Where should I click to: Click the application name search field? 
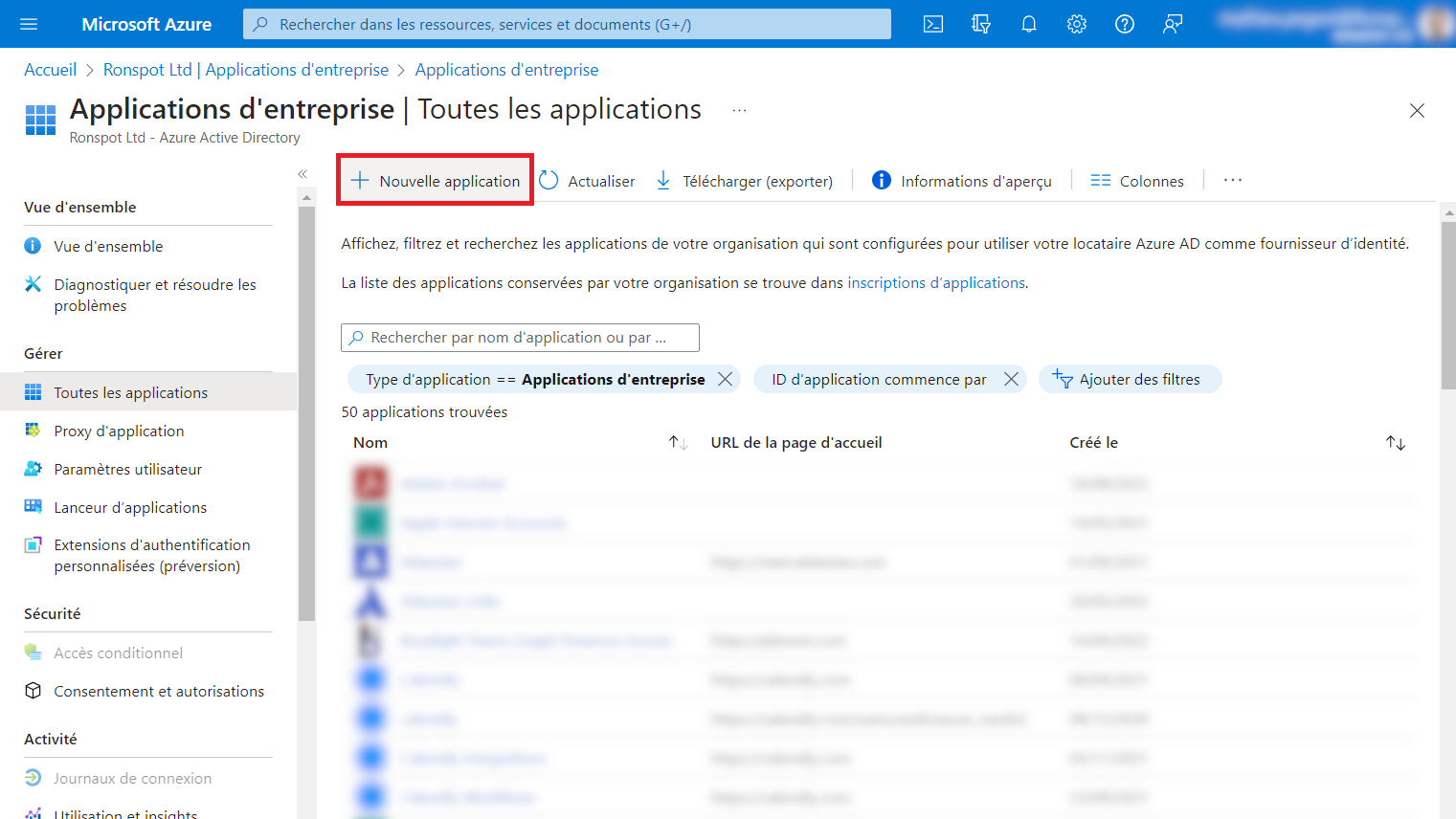[520, 338]
